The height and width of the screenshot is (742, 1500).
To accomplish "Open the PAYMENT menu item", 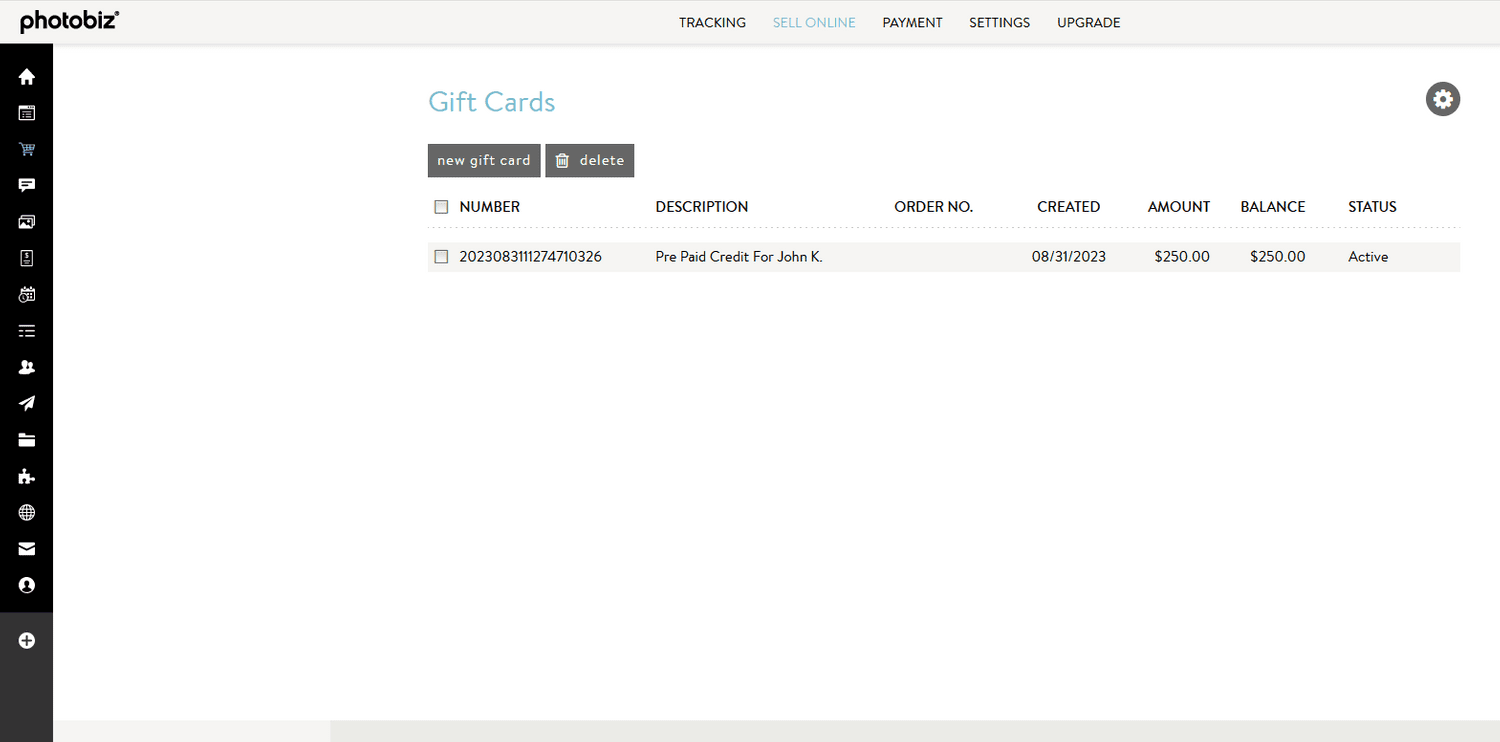I will point(912,22).
